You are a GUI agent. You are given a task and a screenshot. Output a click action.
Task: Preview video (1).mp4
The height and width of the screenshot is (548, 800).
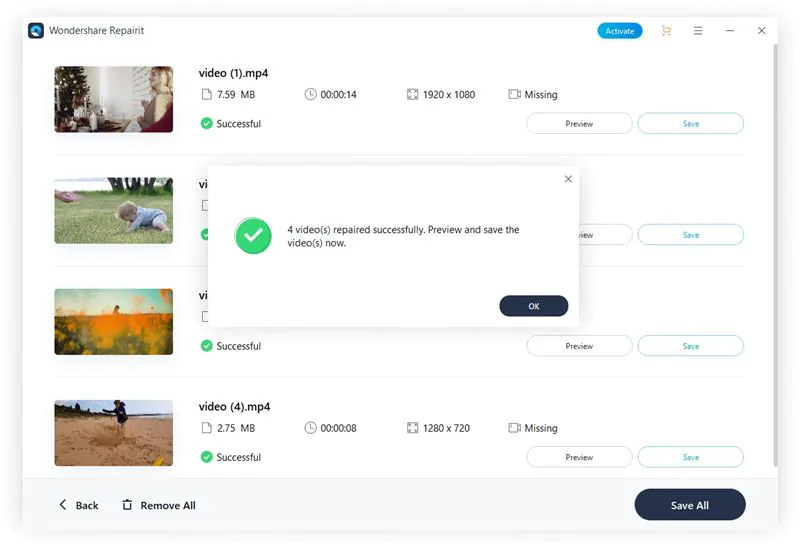(x=579, y=124)
